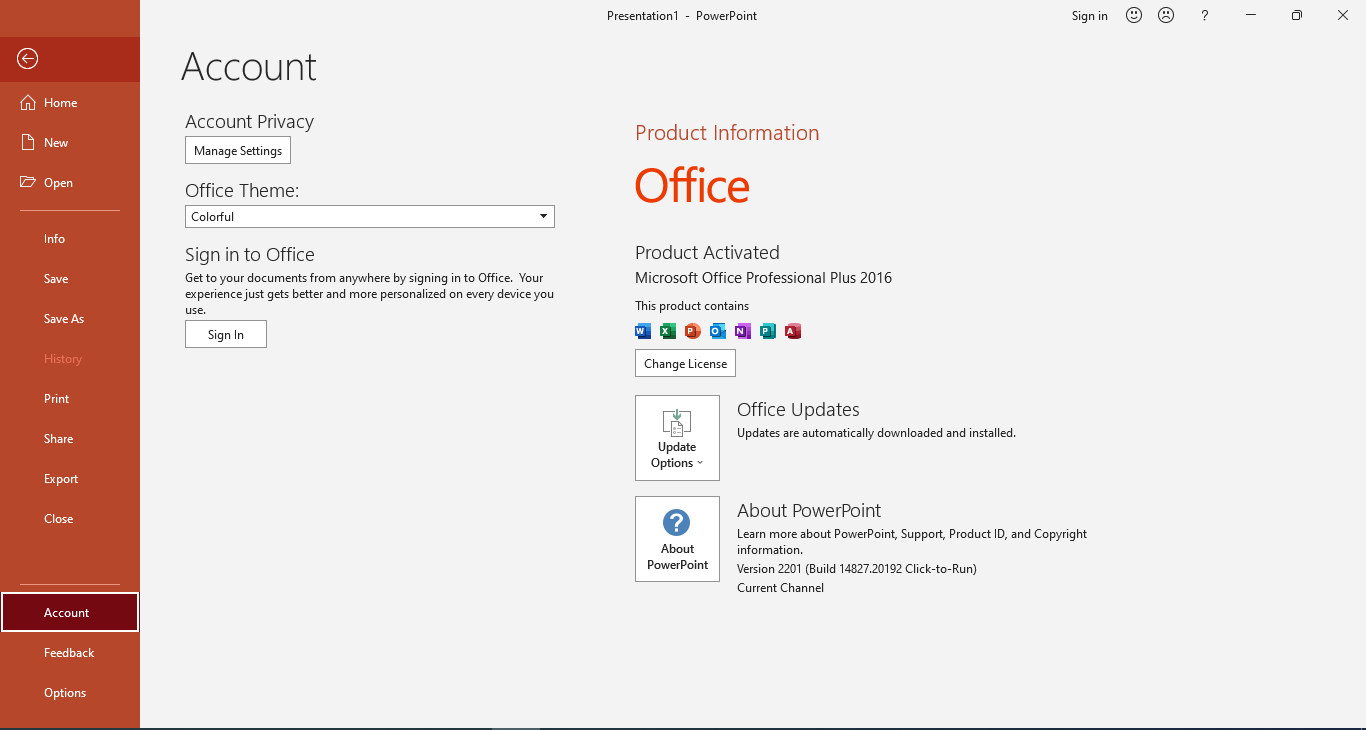Click the Open folder icon
1366x730 pixels.
pyautogui.click(x=28, y=183)
